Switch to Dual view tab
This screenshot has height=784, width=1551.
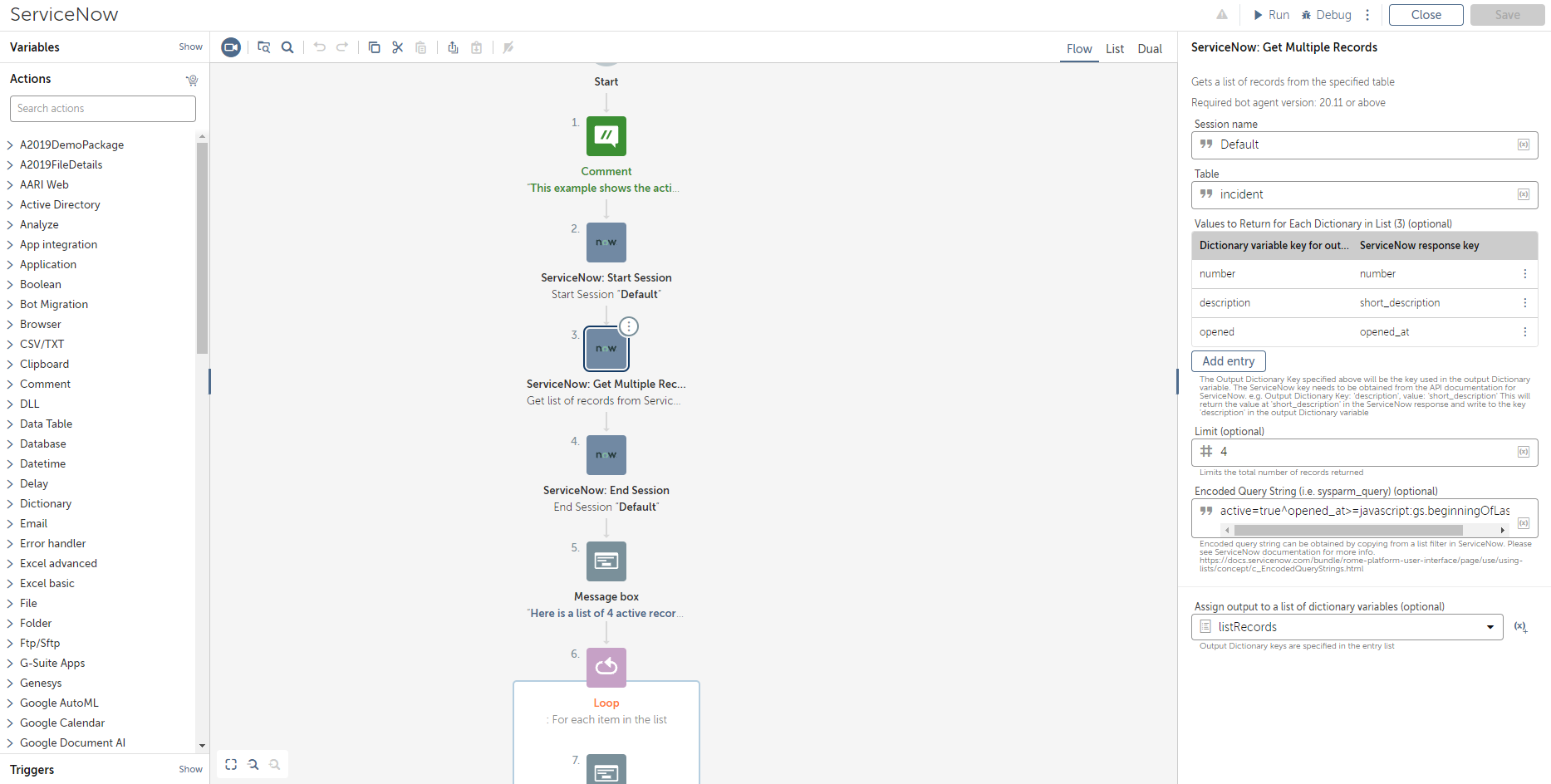[1150, 49]
